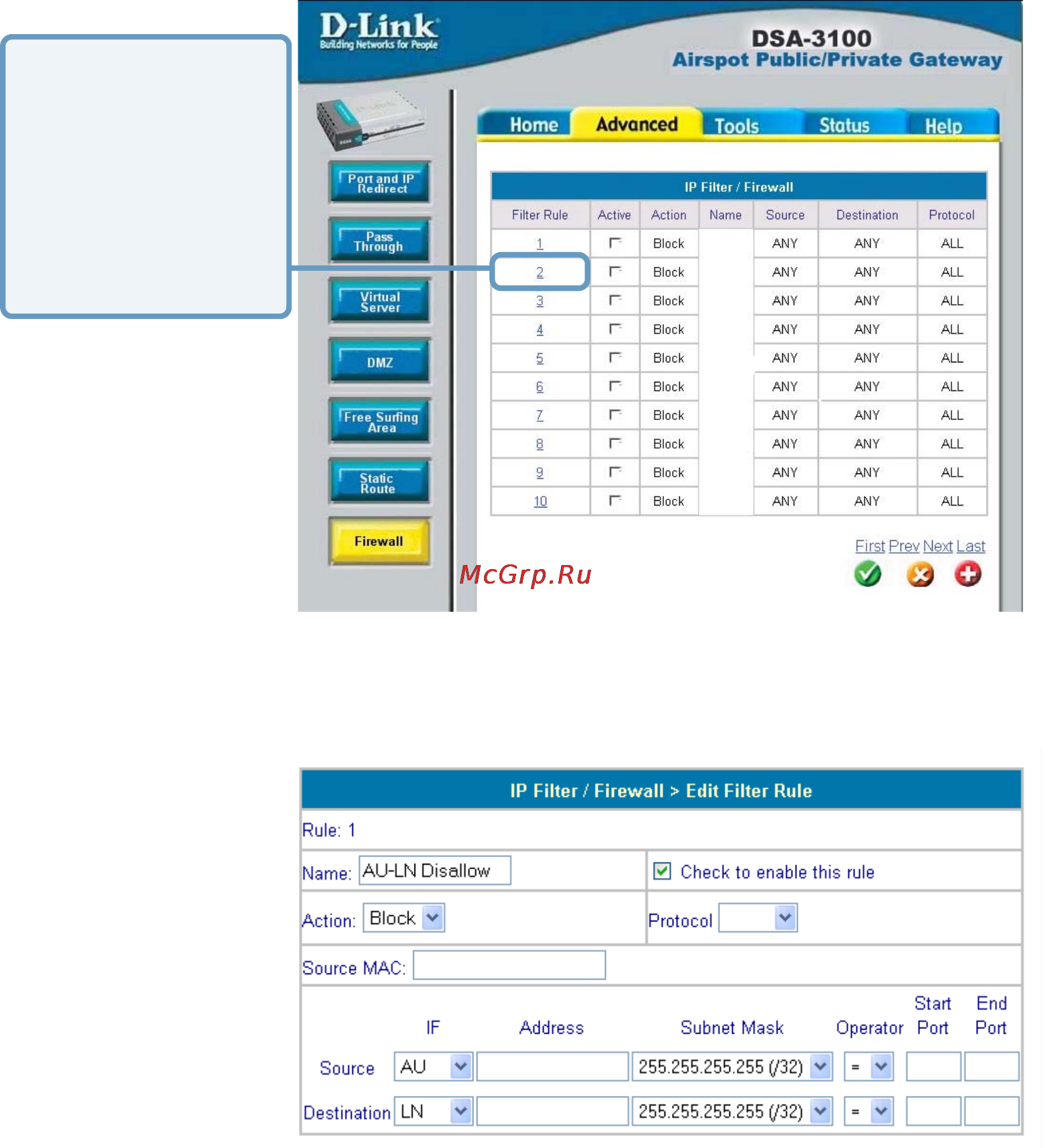Open filter rule 3 link

pyautogui.click(x=540, y=301)
